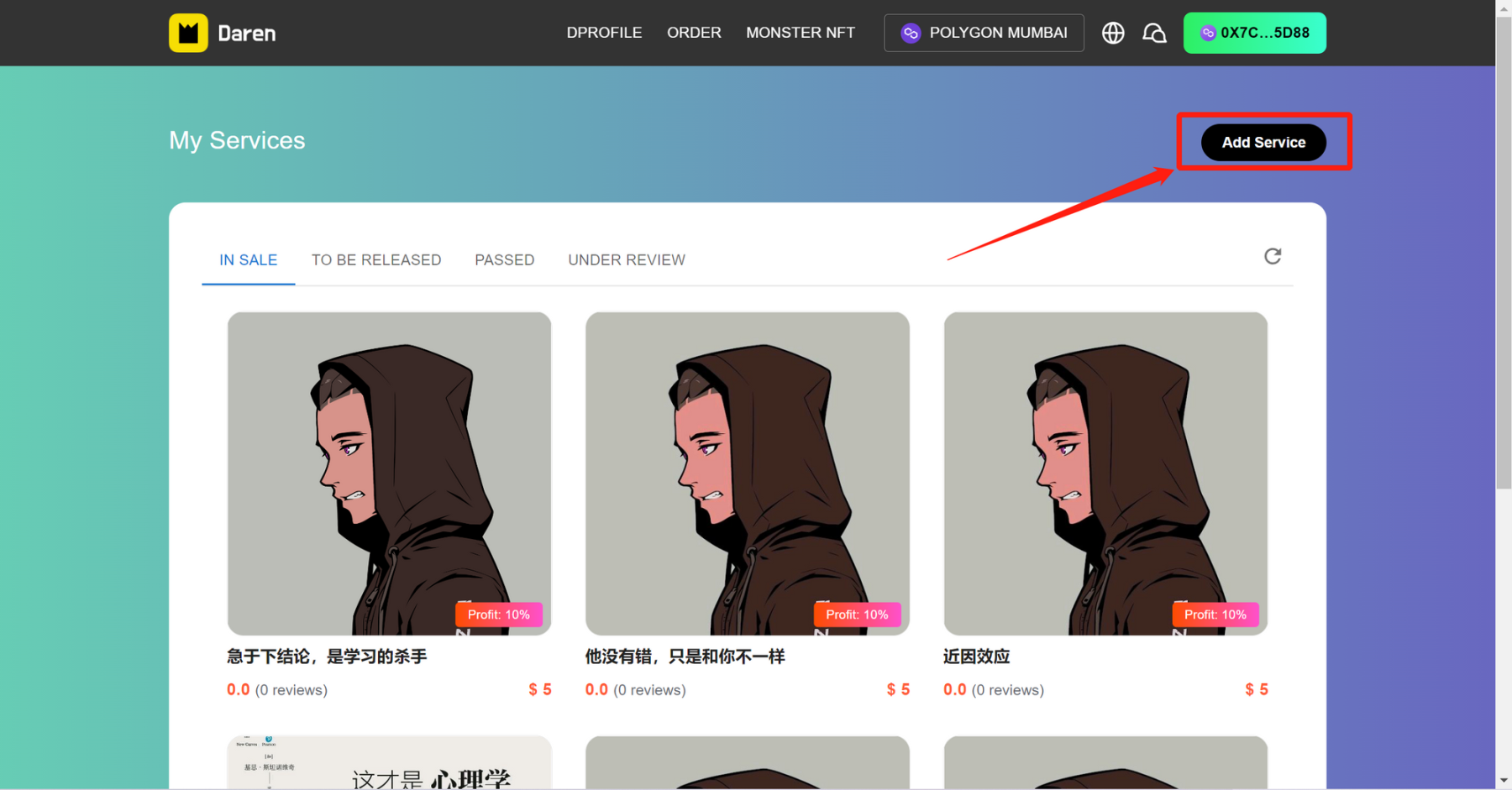Open the 急于下结论，是学习的杀手 service thumbnail
Viewport: 1512px width, 790px height.
pyautogui.click(x=389, y=473)
